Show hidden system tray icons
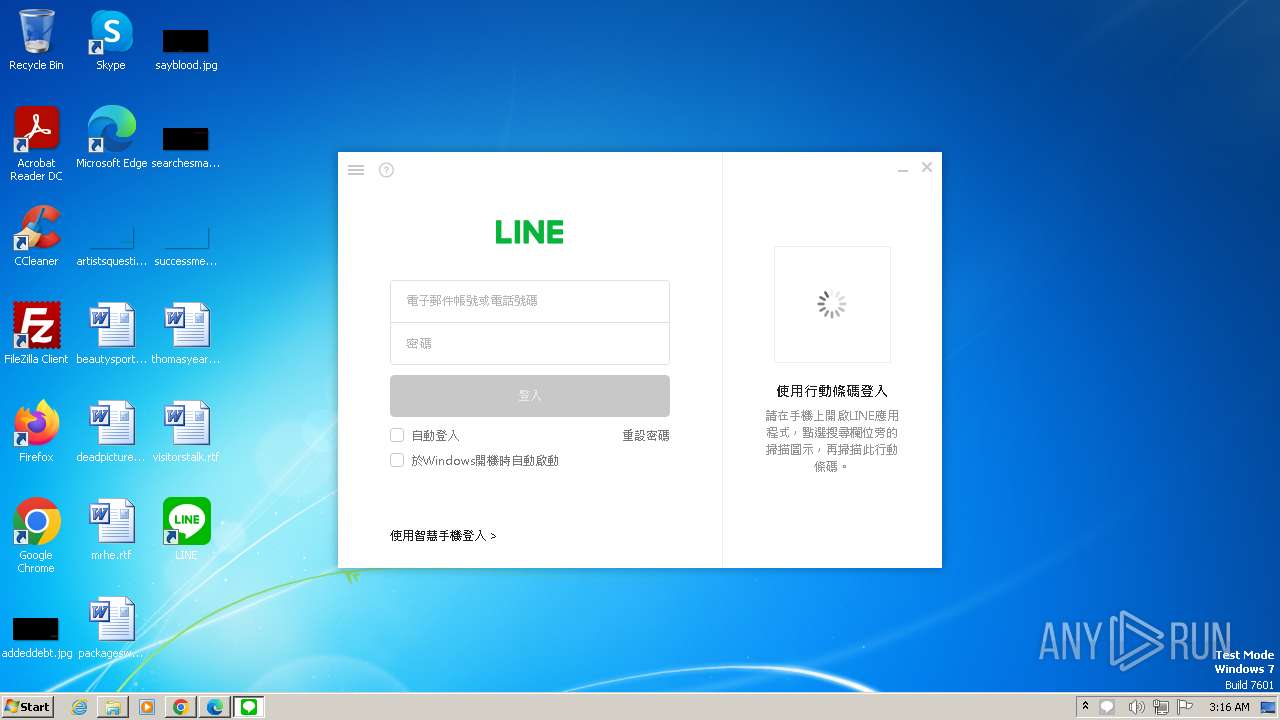 pos(1085,707)
